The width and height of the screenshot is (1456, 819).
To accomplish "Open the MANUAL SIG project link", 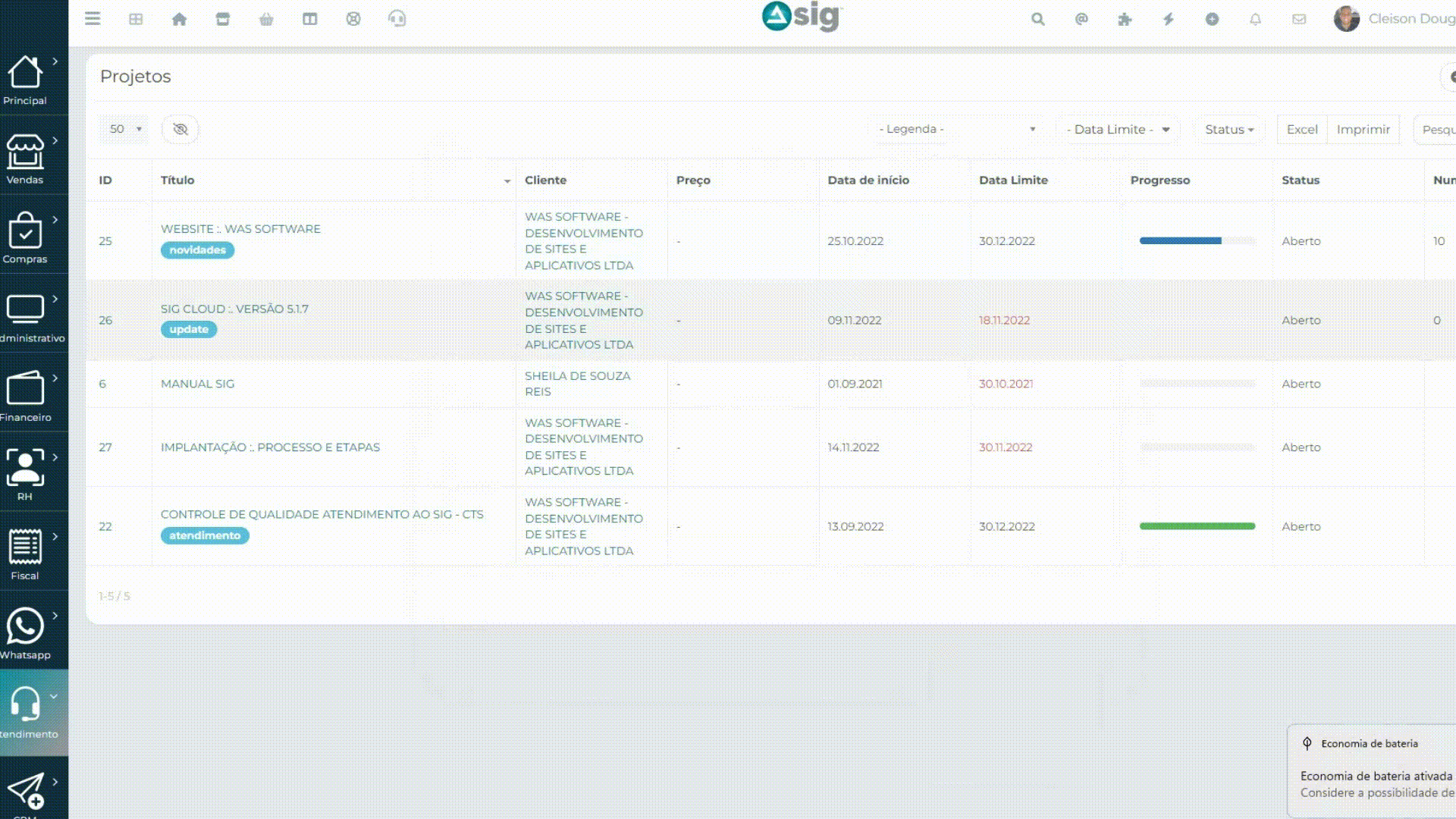I will coord(197,384).
